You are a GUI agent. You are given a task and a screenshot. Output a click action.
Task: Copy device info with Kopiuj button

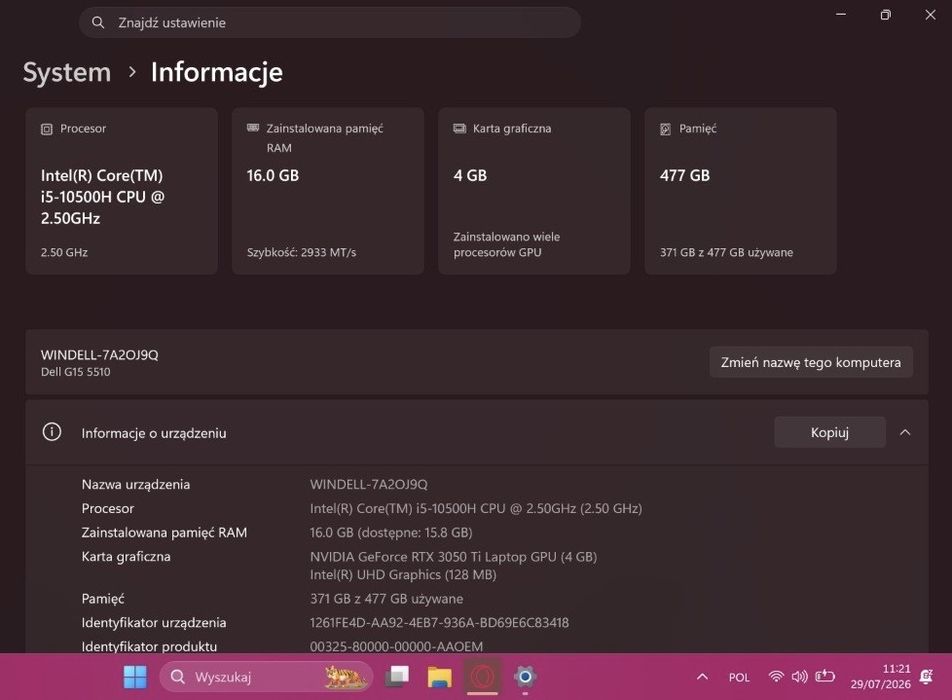(829, 432)
